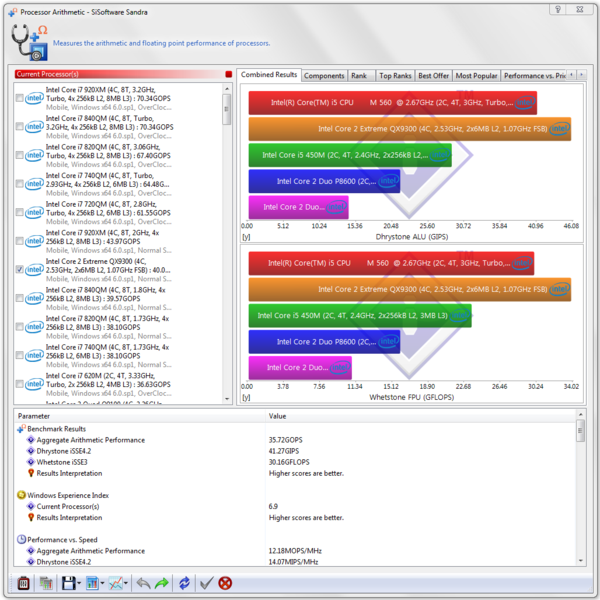Go back with the grey arrow icon
This screenshot has width=600, height=600.
pyautogui.click(x=143, y=583)
